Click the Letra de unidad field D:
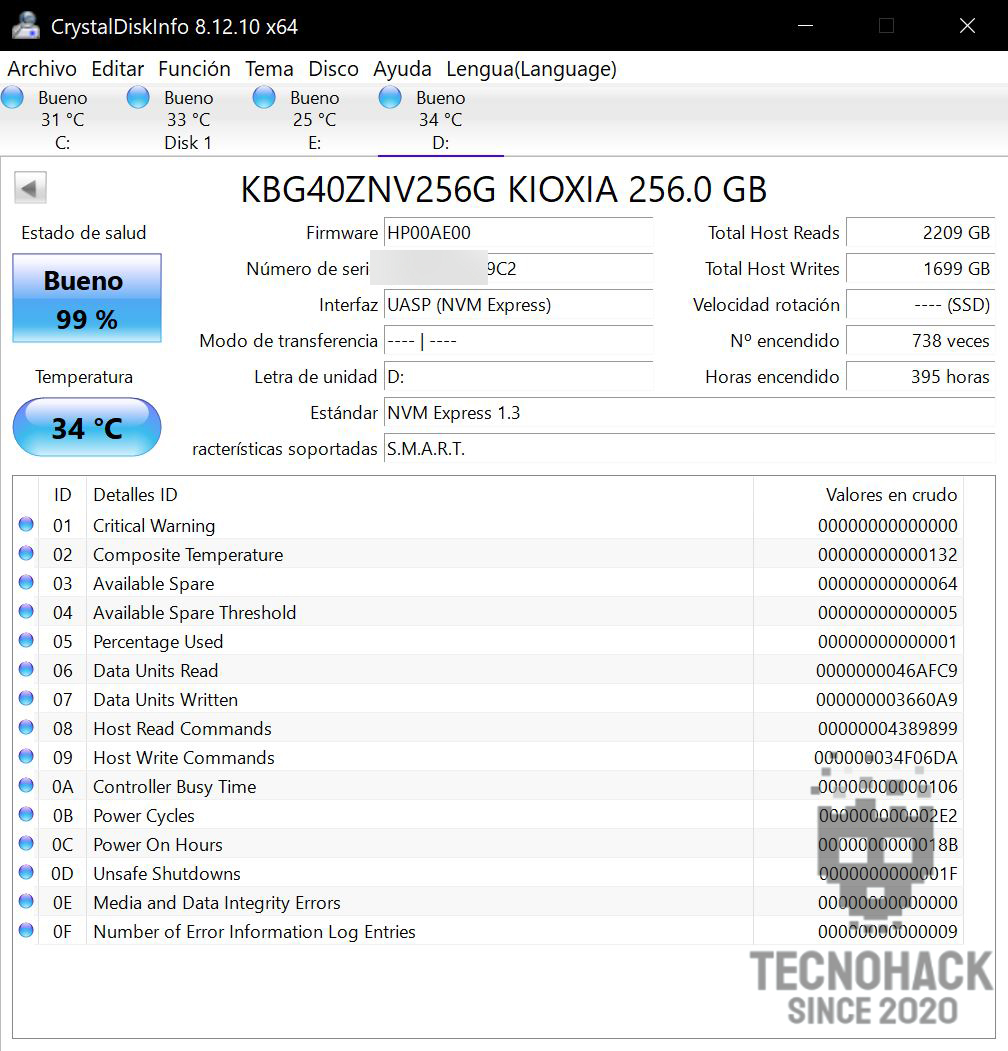 519,377
